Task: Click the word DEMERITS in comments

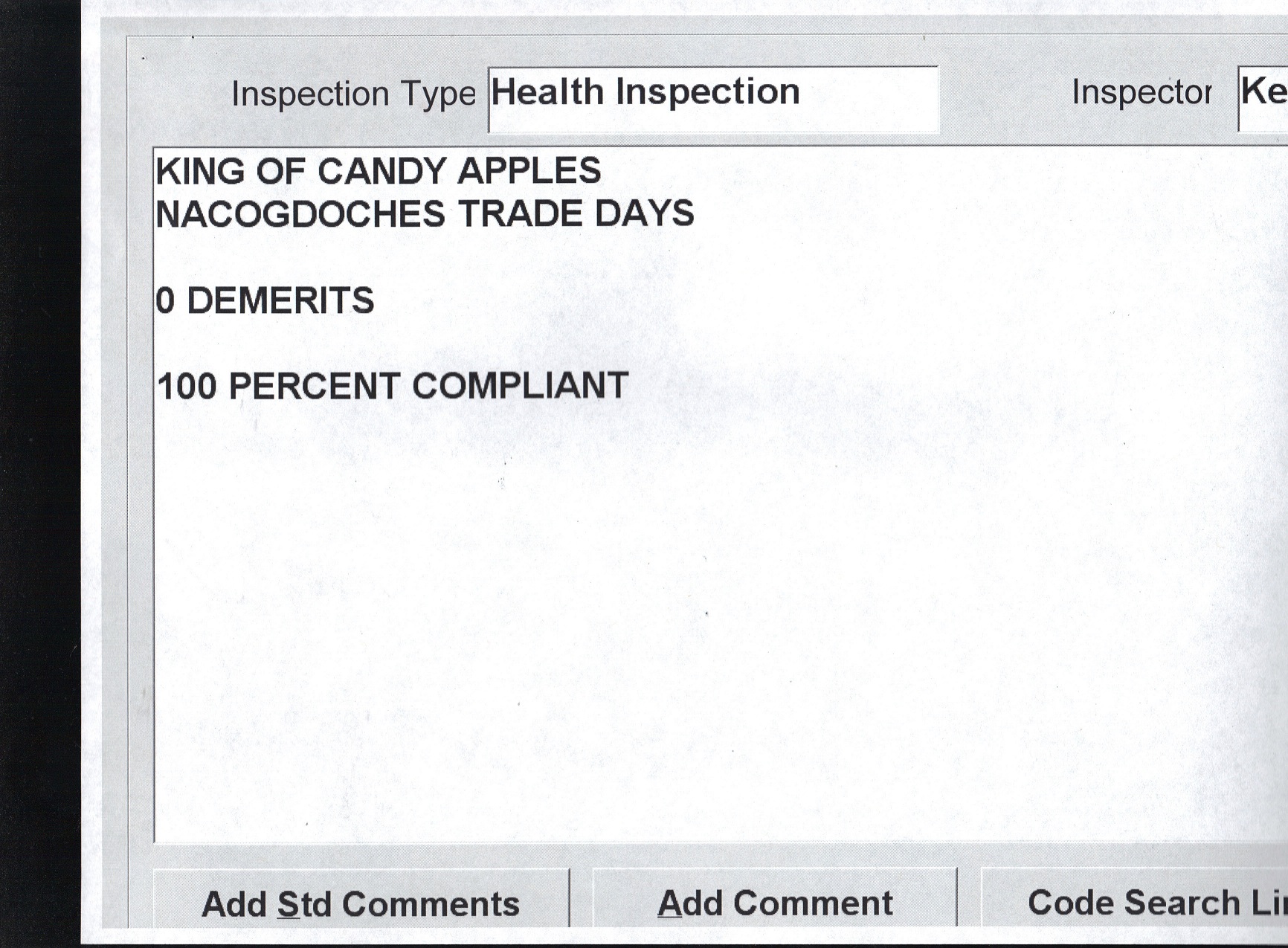Action: pyautogui.click(x=280, y=301)
